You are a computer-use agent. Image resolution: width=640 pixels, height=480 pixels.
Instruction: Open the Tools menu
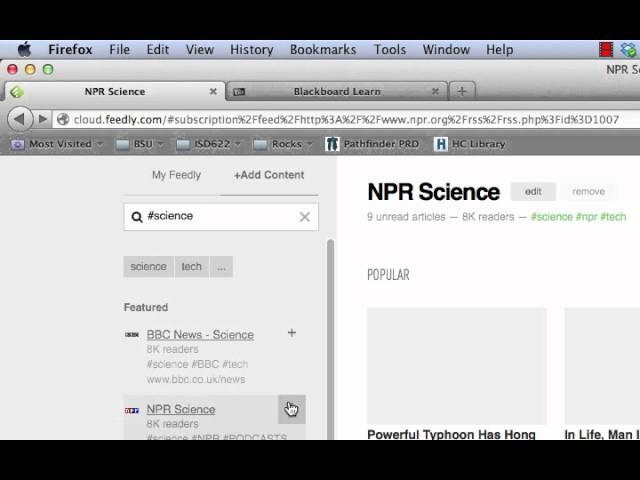(390, 50)
